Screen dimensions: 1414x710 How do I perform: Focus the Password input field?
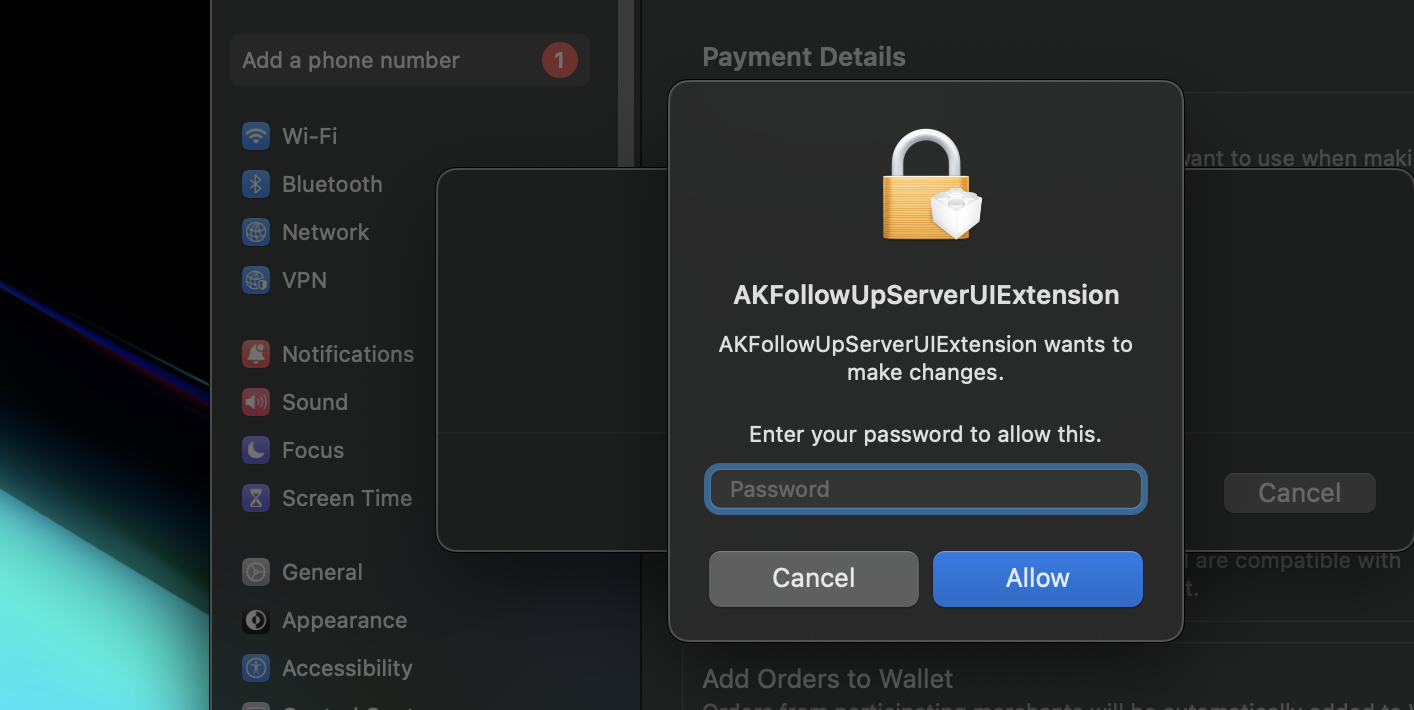point(925,489)
